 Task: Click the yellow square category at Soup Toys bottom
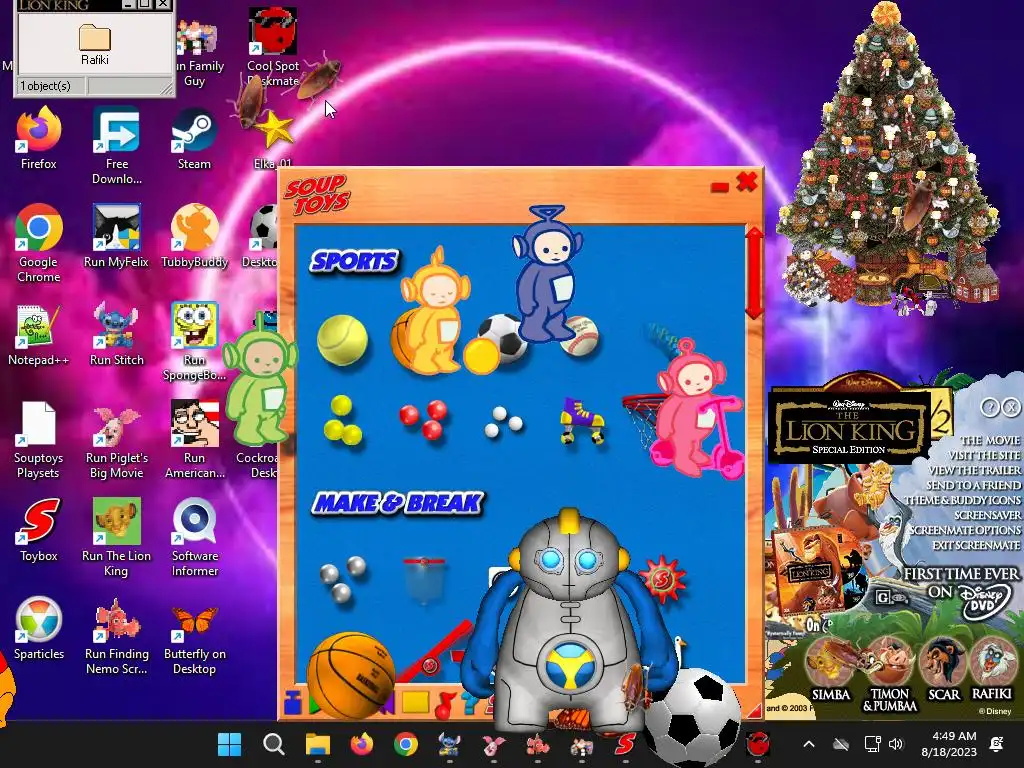(x=415, y=702)
